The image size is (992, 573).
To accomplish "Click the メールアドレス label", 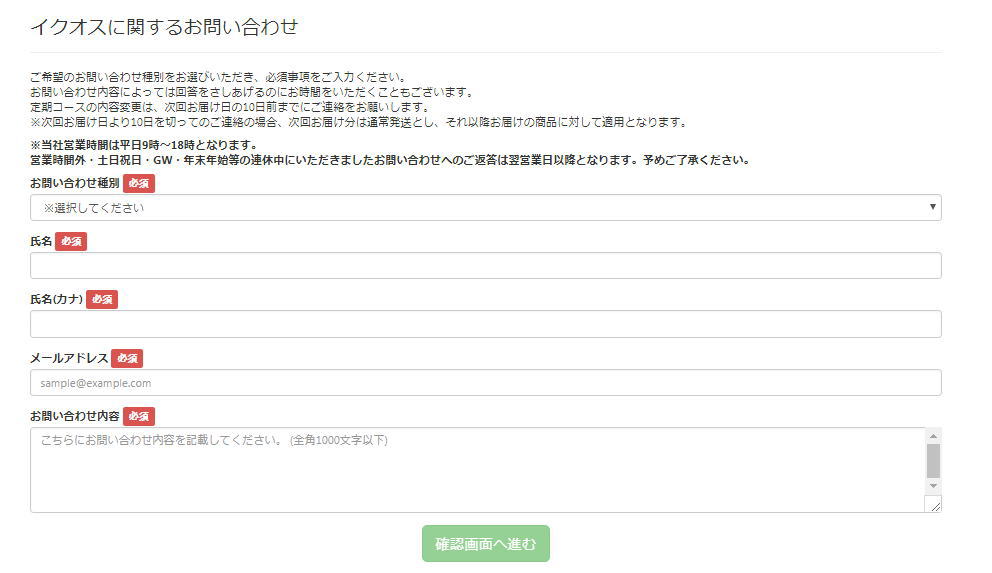I will [x=69, y=358].
